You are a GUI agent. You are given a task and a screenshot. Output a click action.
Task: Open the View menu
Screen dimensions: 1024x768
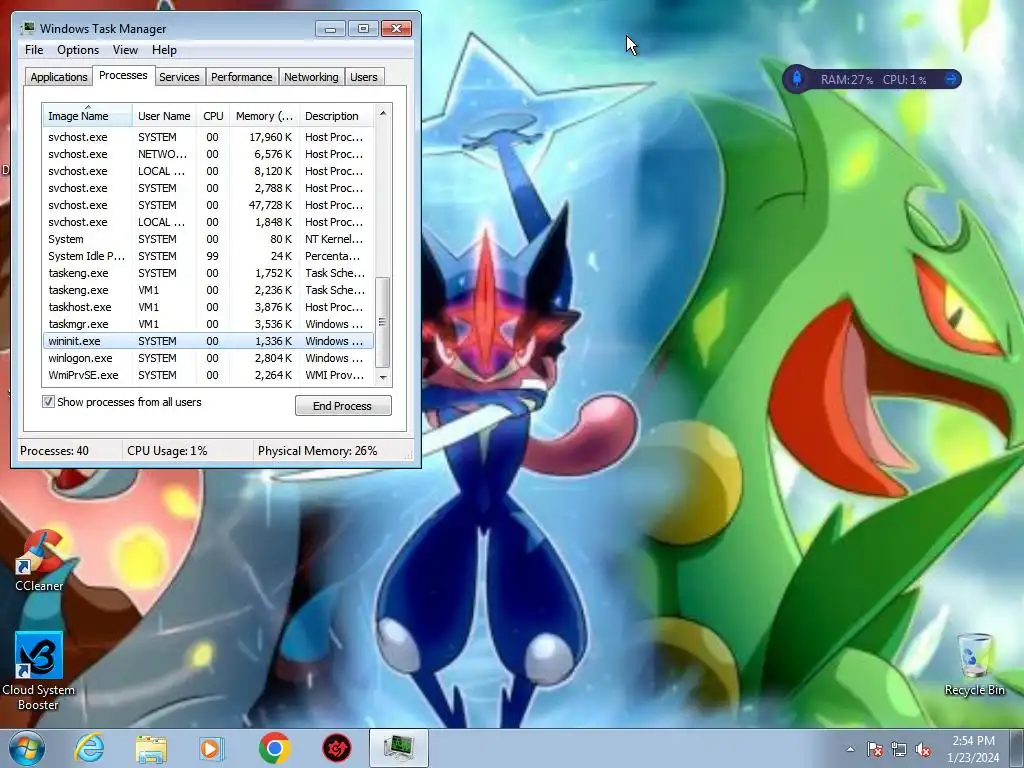[x=125, y=50]
